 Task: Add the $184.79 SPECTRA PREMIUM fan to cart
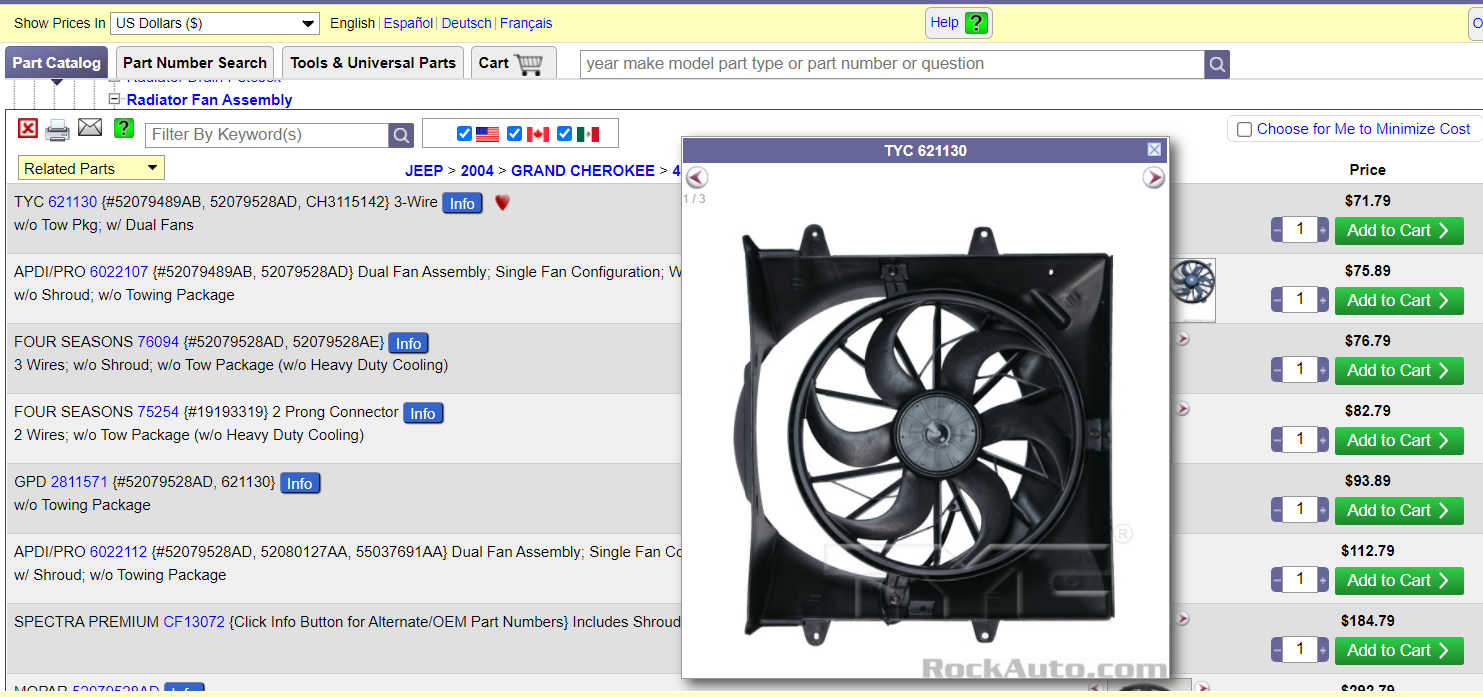1399,651
